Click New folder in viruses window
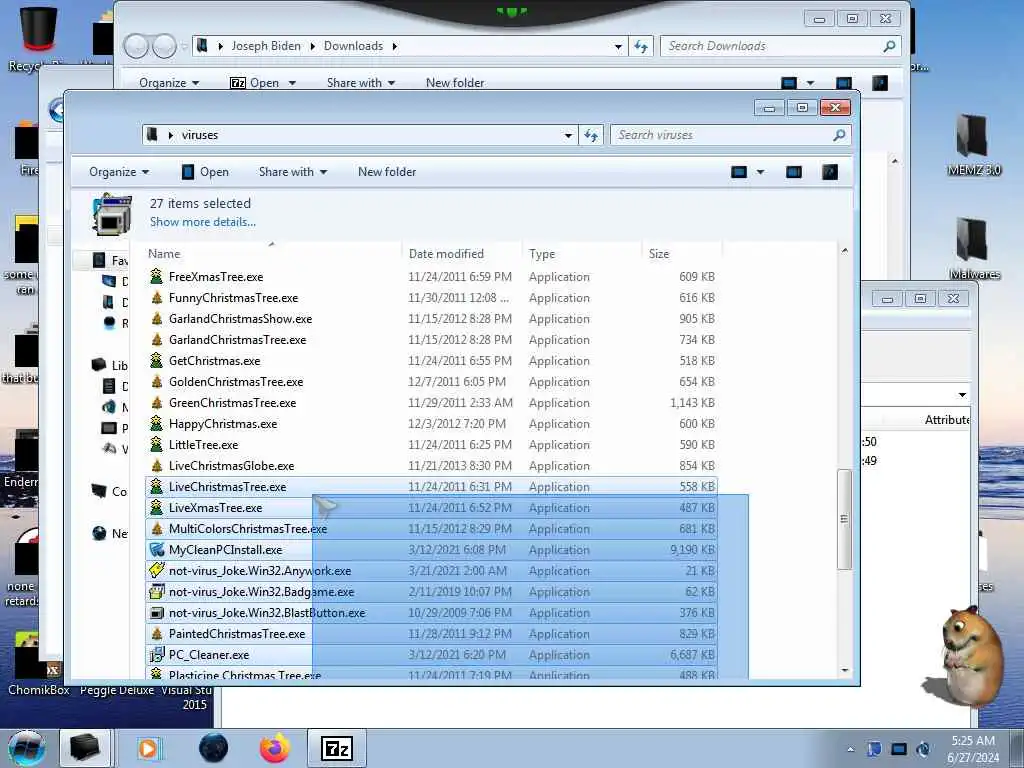This screenshot has height=768, width=1024. [x=387, y=172]
